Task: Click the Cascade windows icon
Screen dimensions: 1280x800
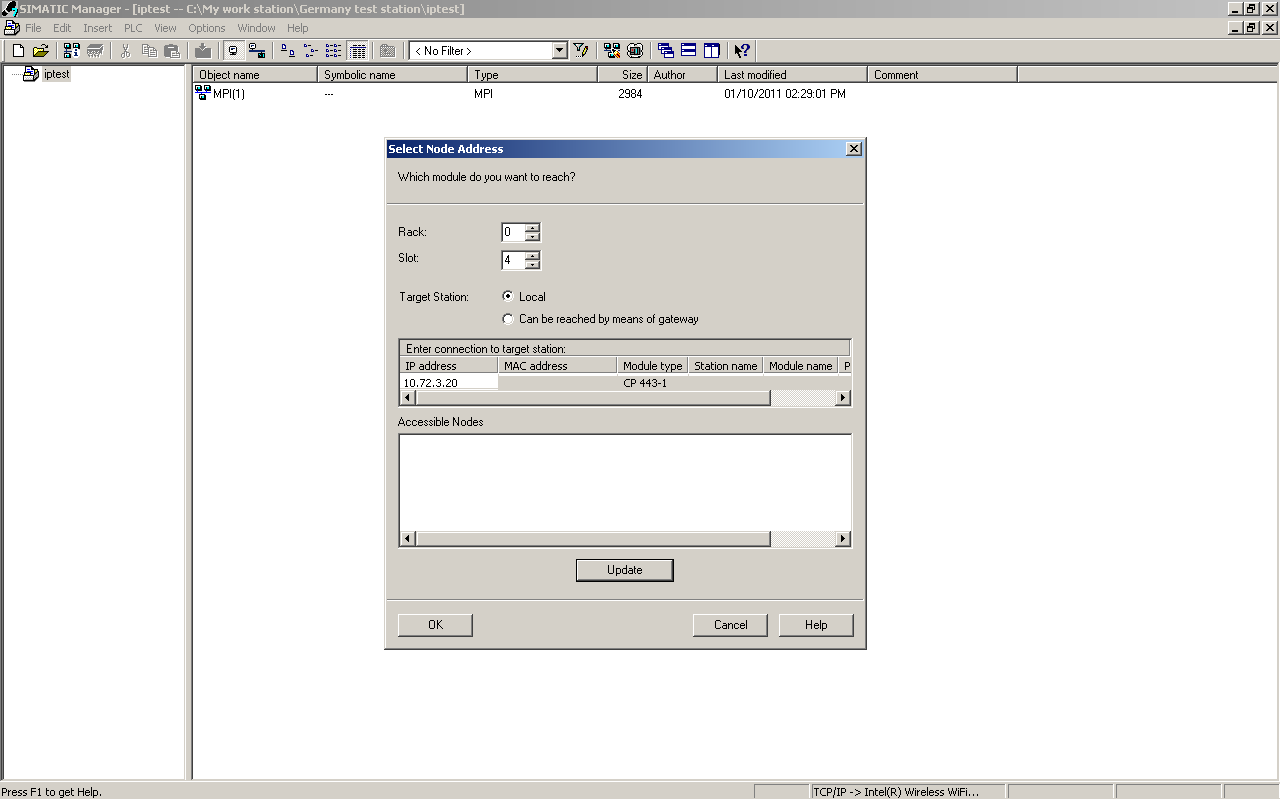Action: 666,51
